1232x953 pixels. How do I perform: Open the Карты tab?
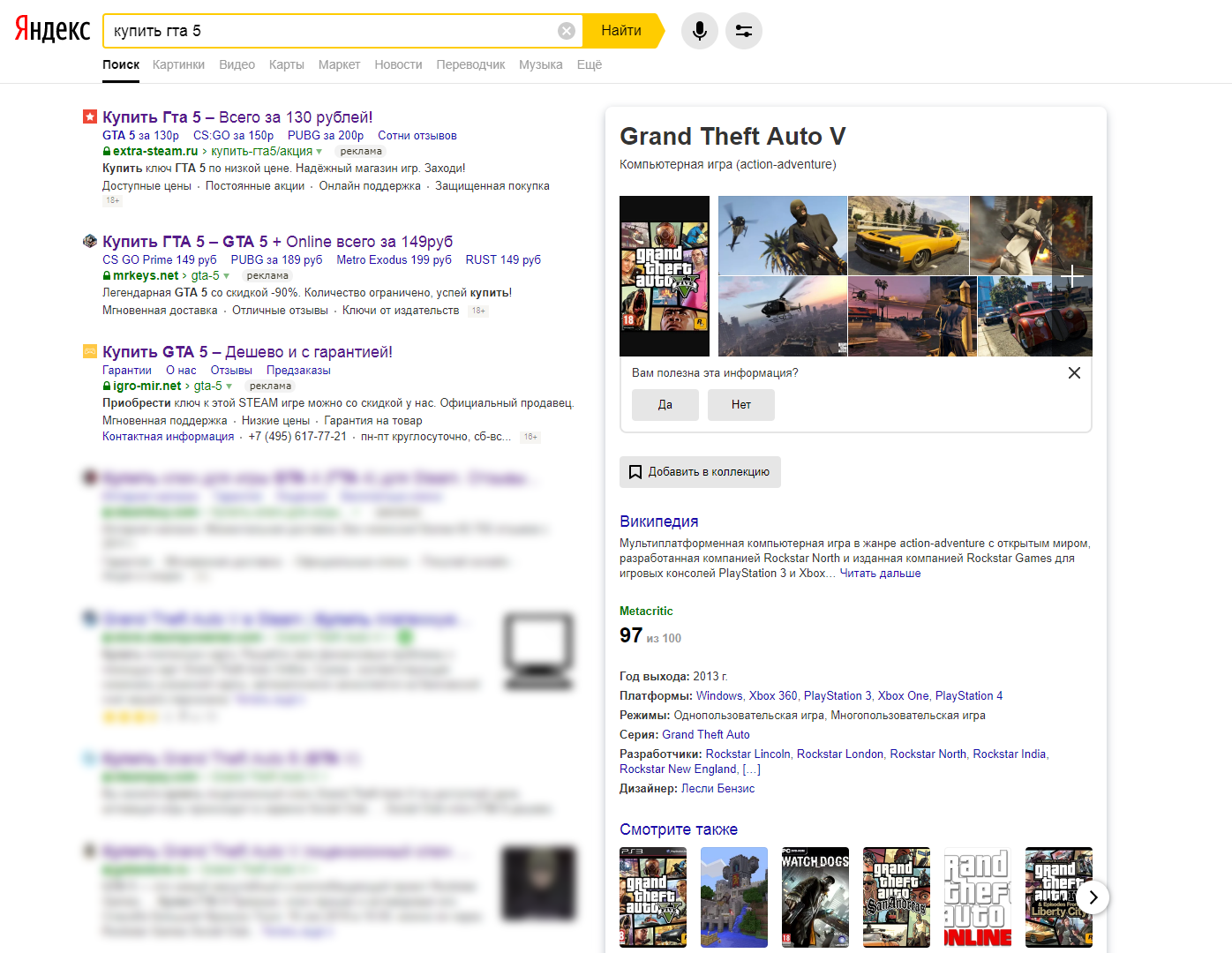[x=287, y=64]
